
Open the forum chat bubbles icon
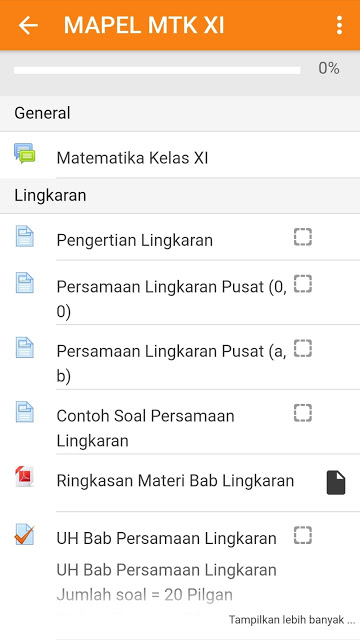pos(24,153)
